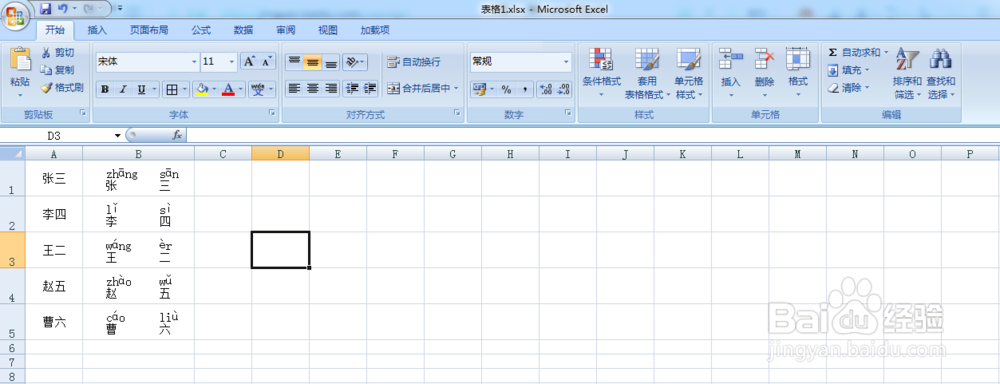Click the Delete cells (删除) icon
Viewport: 1000px width, 384px height.
pos(764,60)
